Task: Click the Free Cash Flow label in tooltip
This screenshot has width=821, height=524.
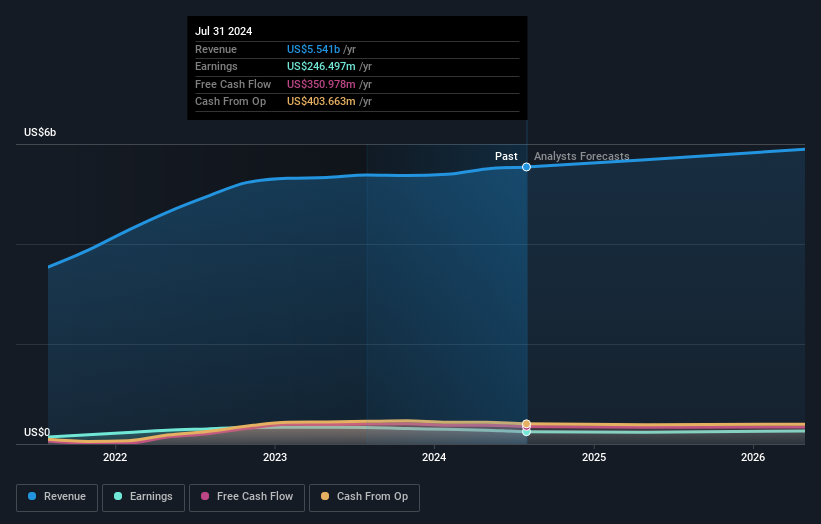Action: (x=233, y=84)
